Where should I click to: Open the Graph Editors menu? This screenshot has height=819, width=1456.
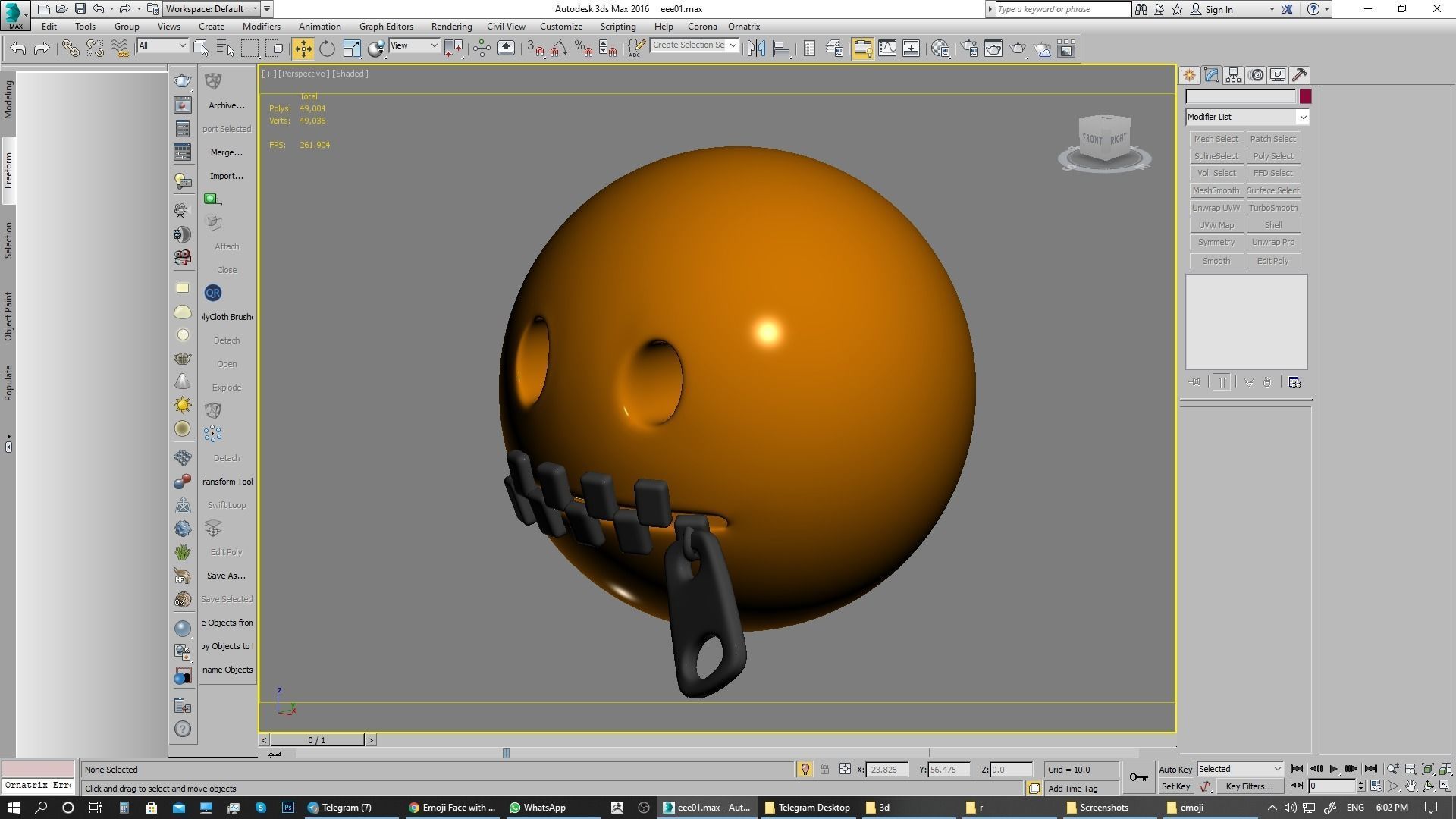click(386, 26)
